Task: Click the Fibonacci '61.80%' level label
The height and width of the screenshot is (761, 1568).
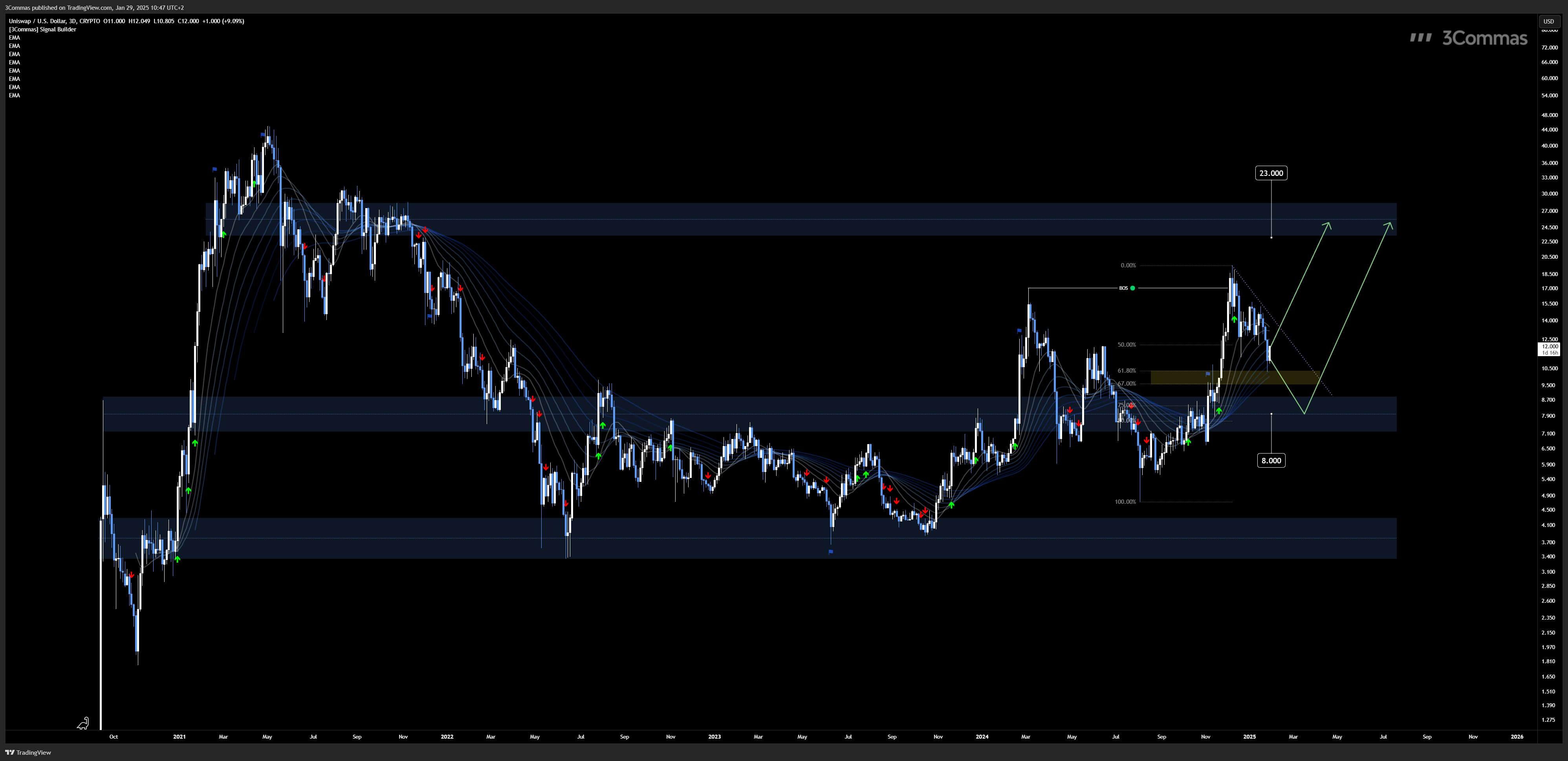Action: (1127, 370)
